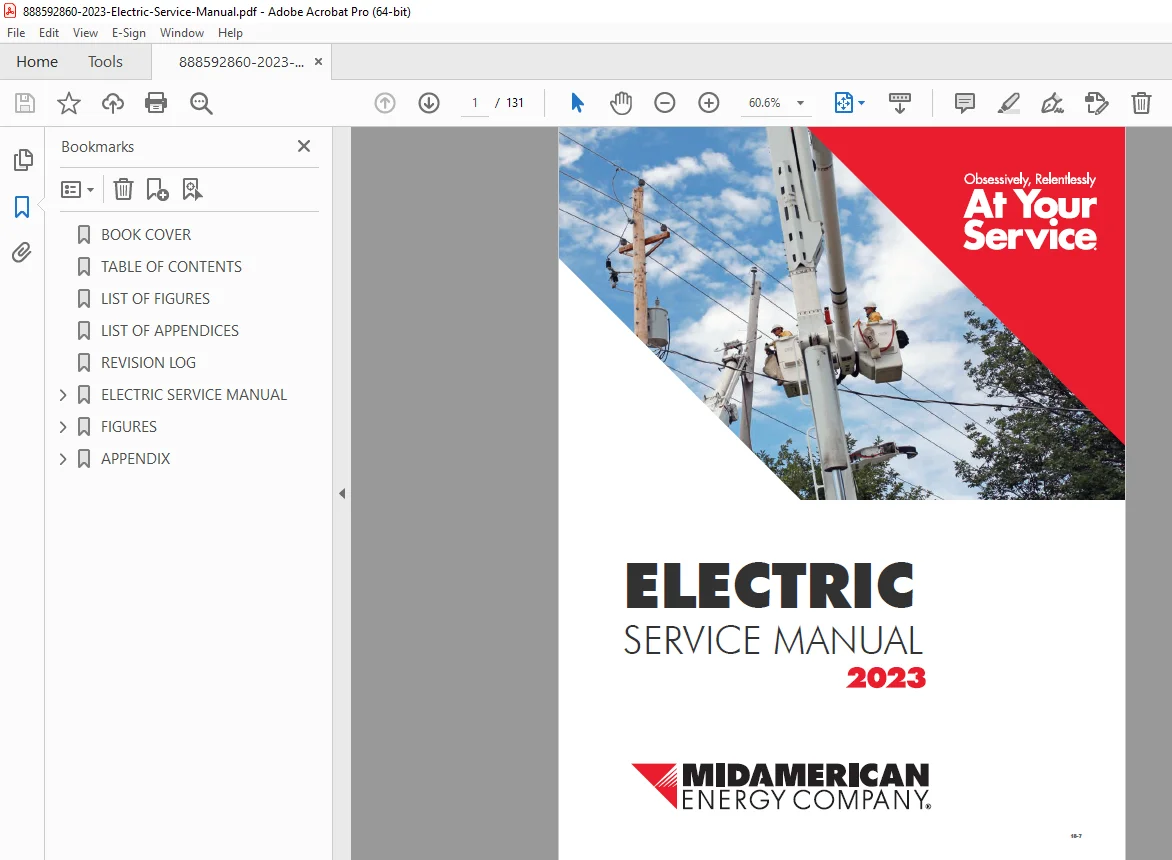Open the Window menu
This screenshot has width=1172, height=860.
pyautogui.click(x=182, y=33)
